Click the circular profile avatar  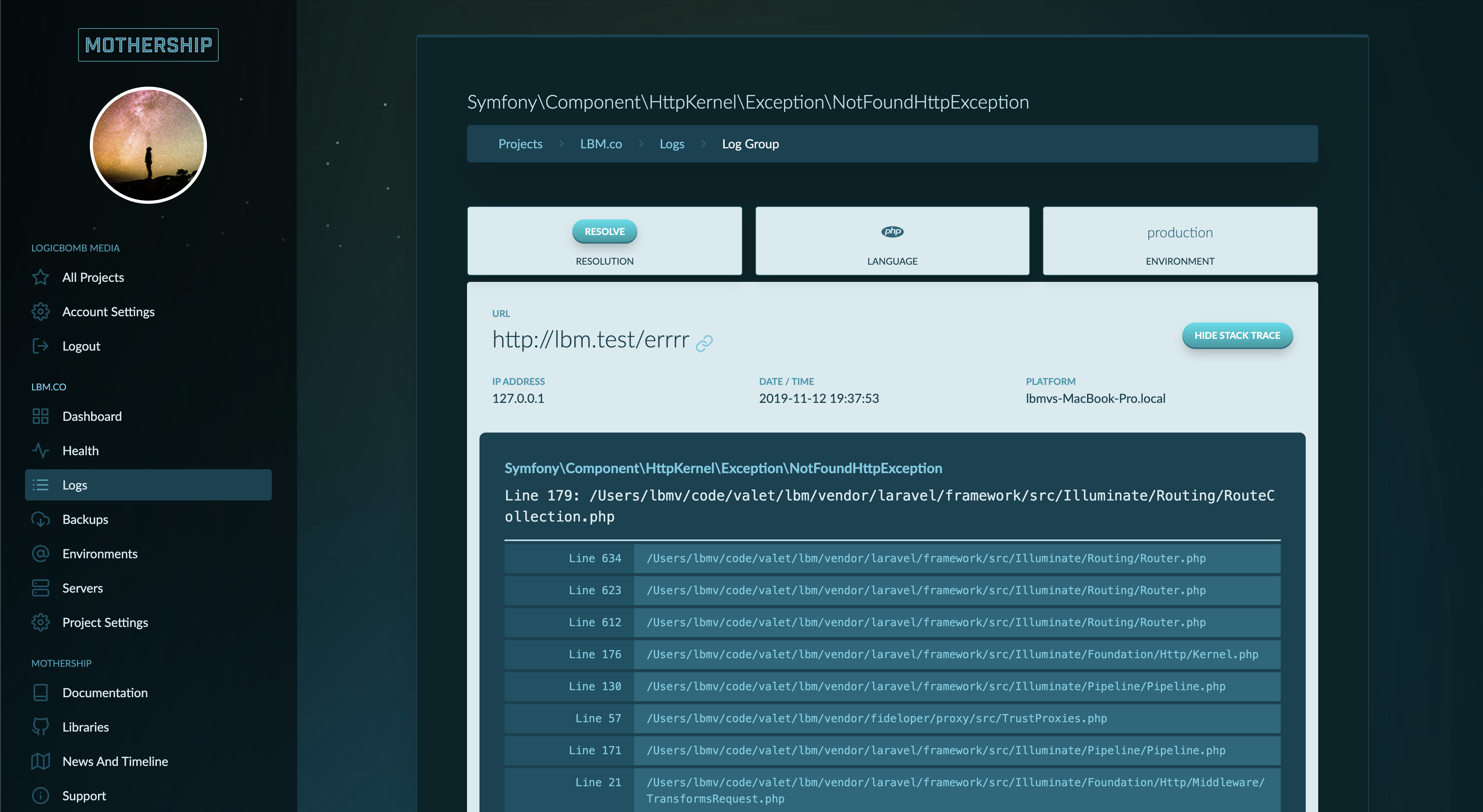pos(148,145)
